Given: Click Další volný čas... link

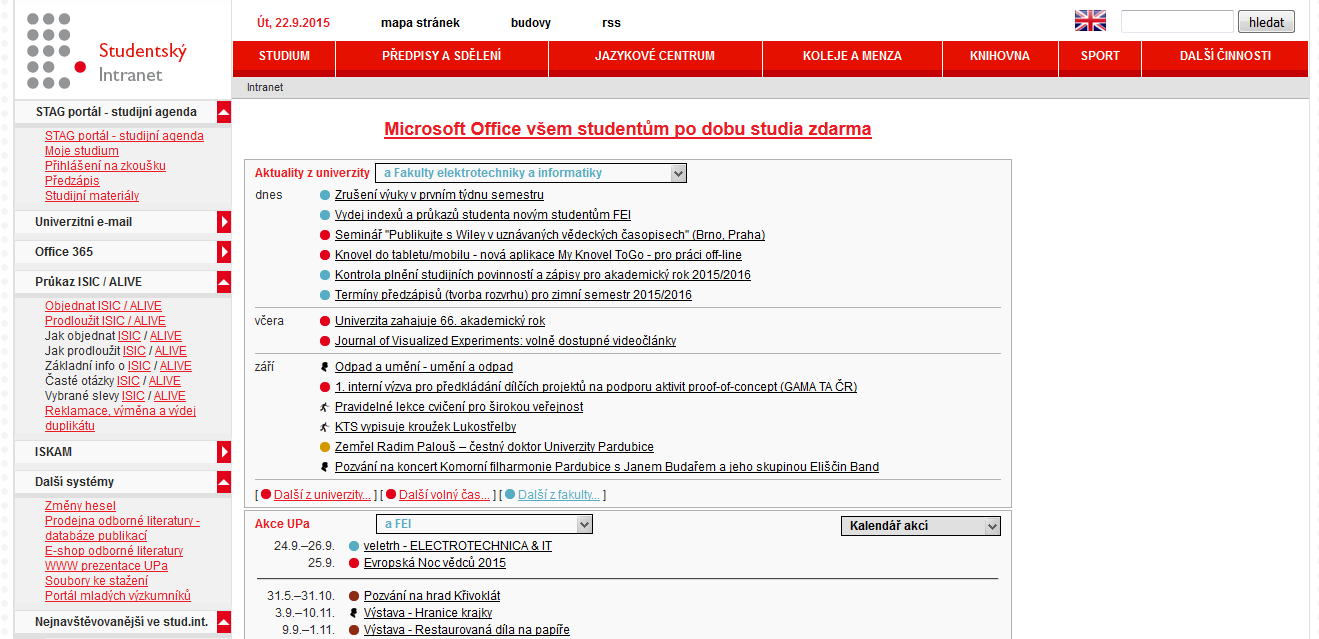Looking at the screenshot, I should [444, 495].
